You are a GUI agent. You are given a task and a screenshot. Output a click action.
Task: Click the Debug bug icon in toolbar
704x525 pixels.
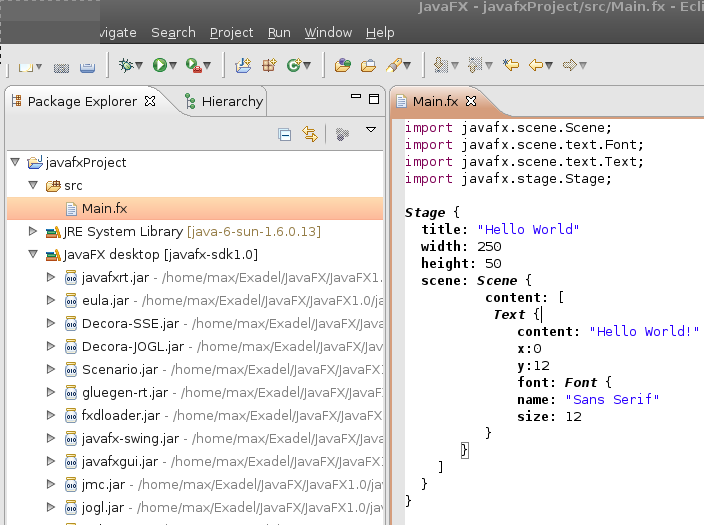126,66
